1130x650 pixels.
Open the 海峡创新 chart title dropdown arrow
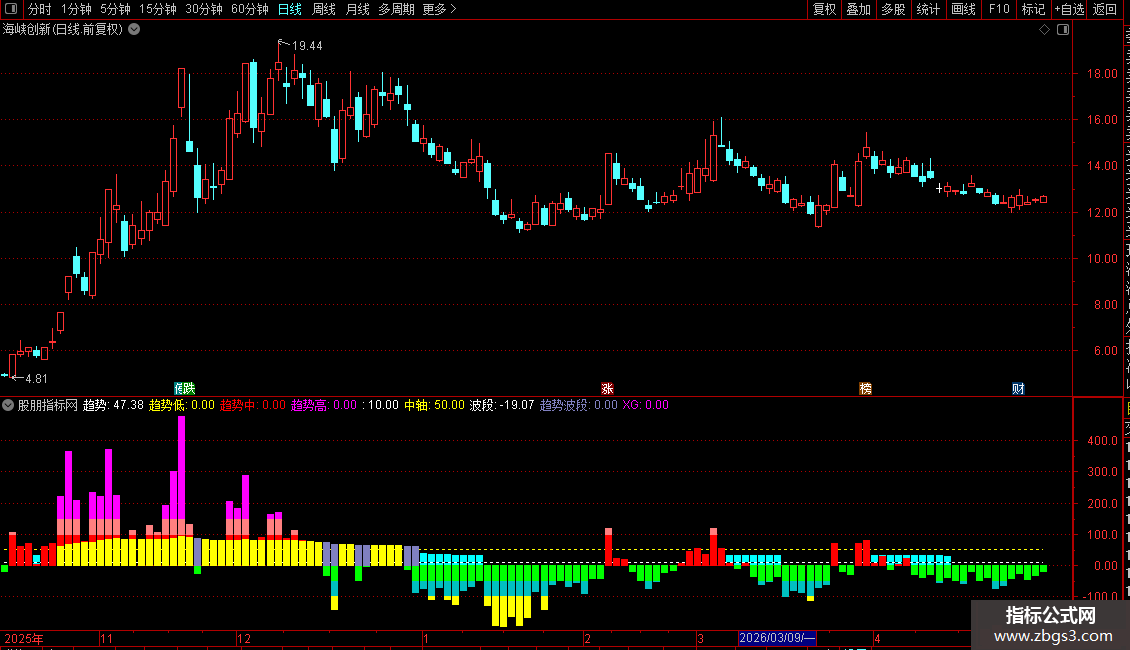point(134,30)
